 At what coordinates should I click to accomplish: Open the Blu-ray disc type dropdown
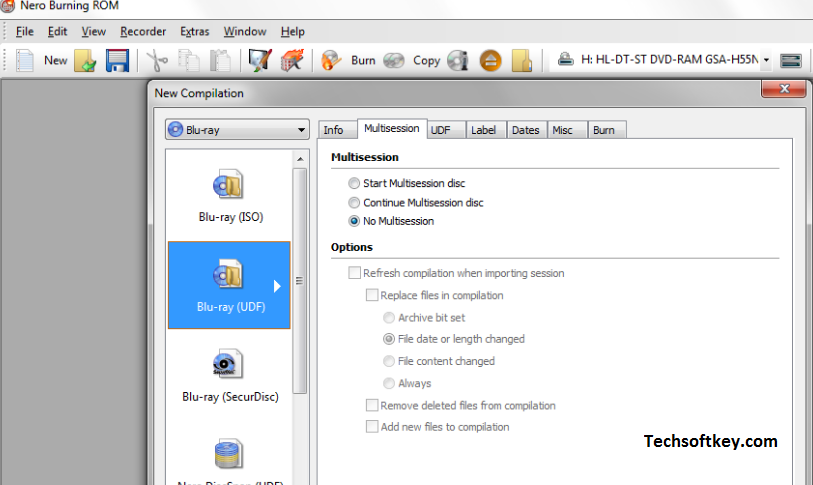tap(237, 130)
